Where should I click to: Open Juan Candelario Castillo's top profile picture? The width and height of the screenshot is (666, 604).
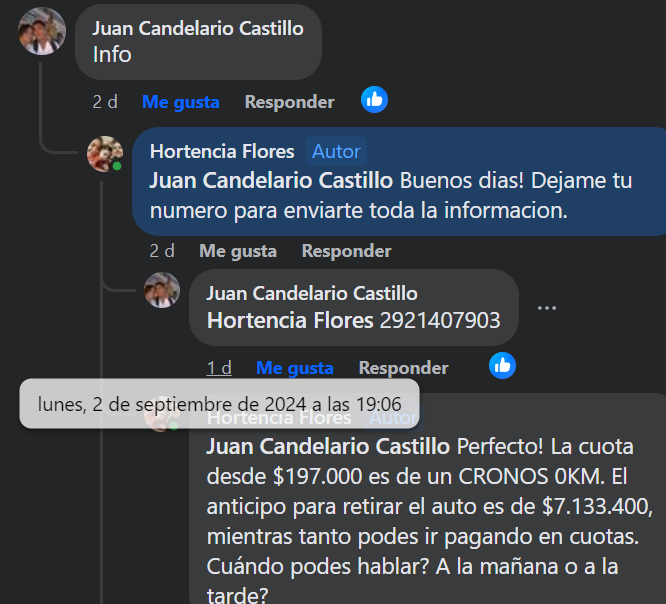coord(42,31)
